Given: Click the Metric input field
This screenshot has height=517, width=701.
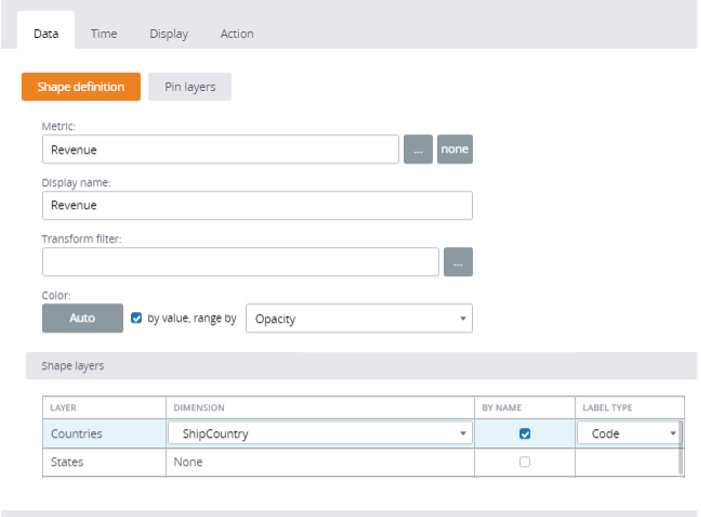Looking at the screenshot, I should [x=220, y=149].
